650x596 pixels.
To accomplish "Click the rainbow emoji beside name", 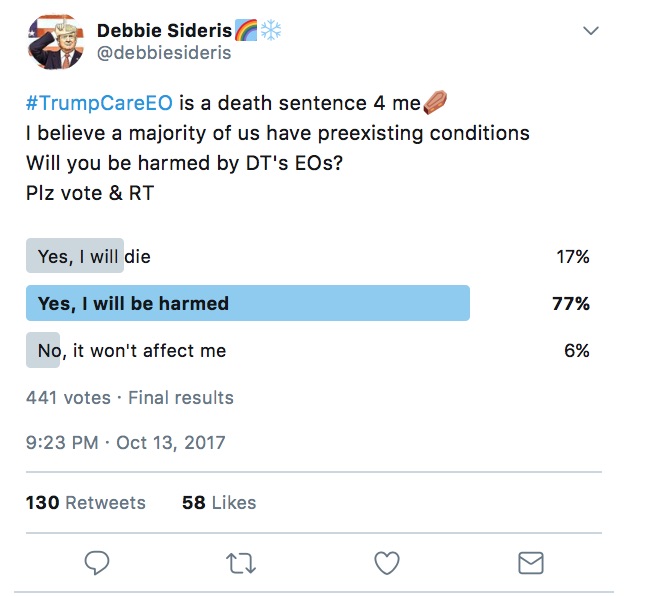I will (x=247, y=31).
